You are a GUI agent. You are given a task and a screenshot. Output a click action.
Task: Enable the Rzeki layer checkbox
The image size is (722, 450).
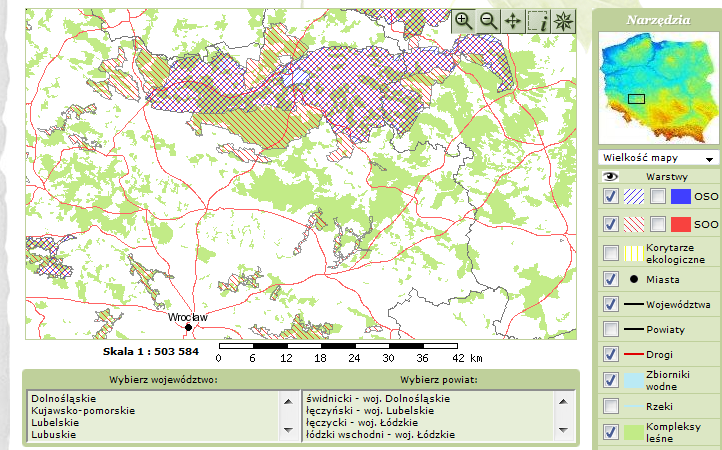pyautogui.click(x=611, y=406)
